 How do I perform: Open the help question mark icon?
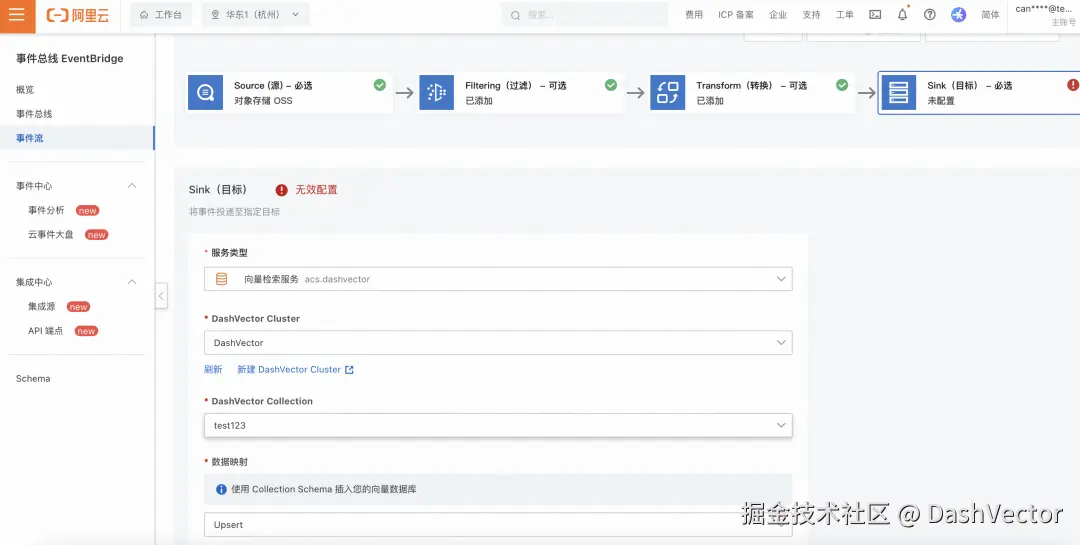[x=930, y=14]
